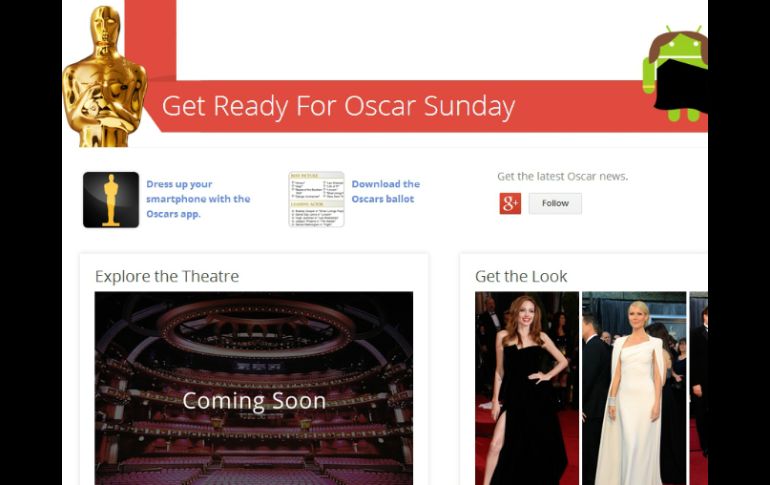Open the photo of woman in black dress
This screenshot has width=770, height=485.
527,388
